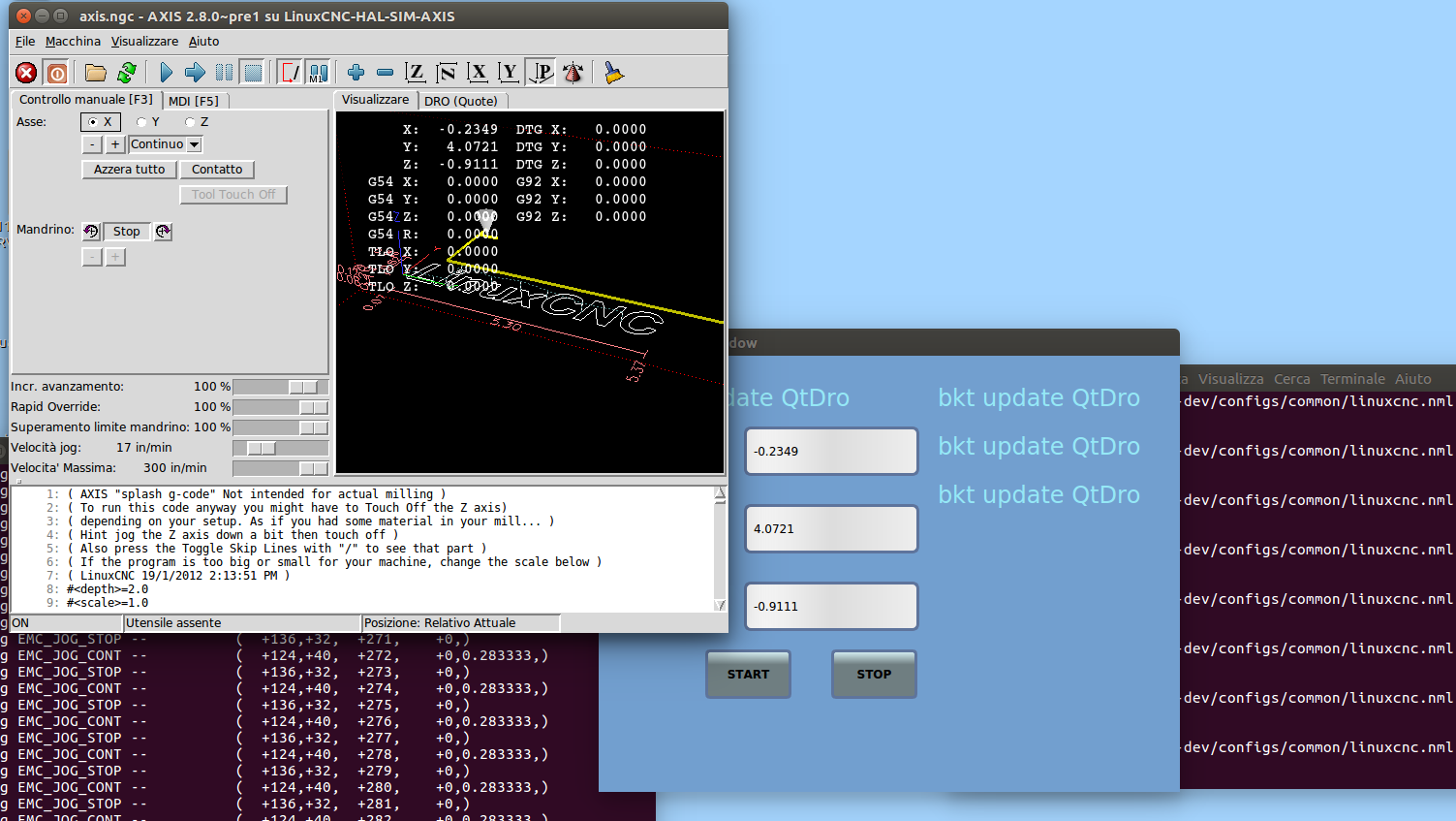Reload the current file with green arrows
This screenshot has width=1456, height=821.
[x=126, y=73]
